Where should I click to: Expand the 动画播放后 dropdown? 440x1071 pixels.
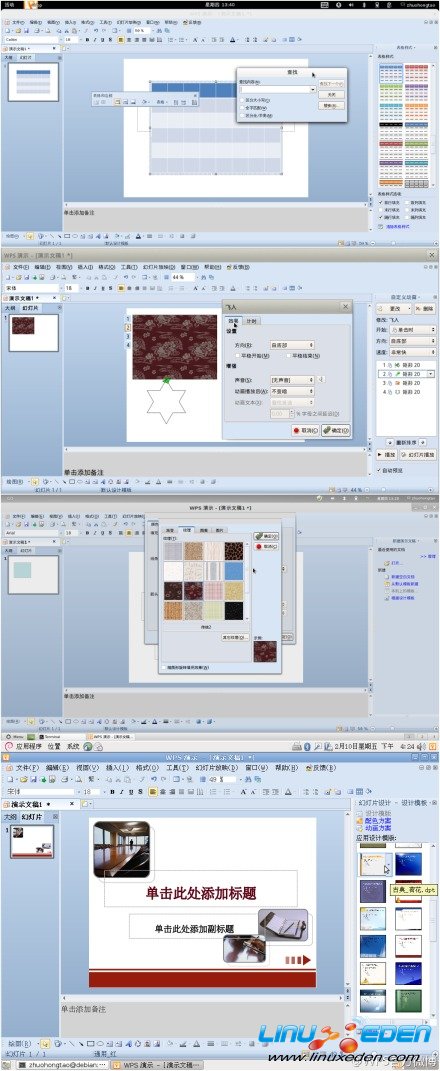click(292, 391)
